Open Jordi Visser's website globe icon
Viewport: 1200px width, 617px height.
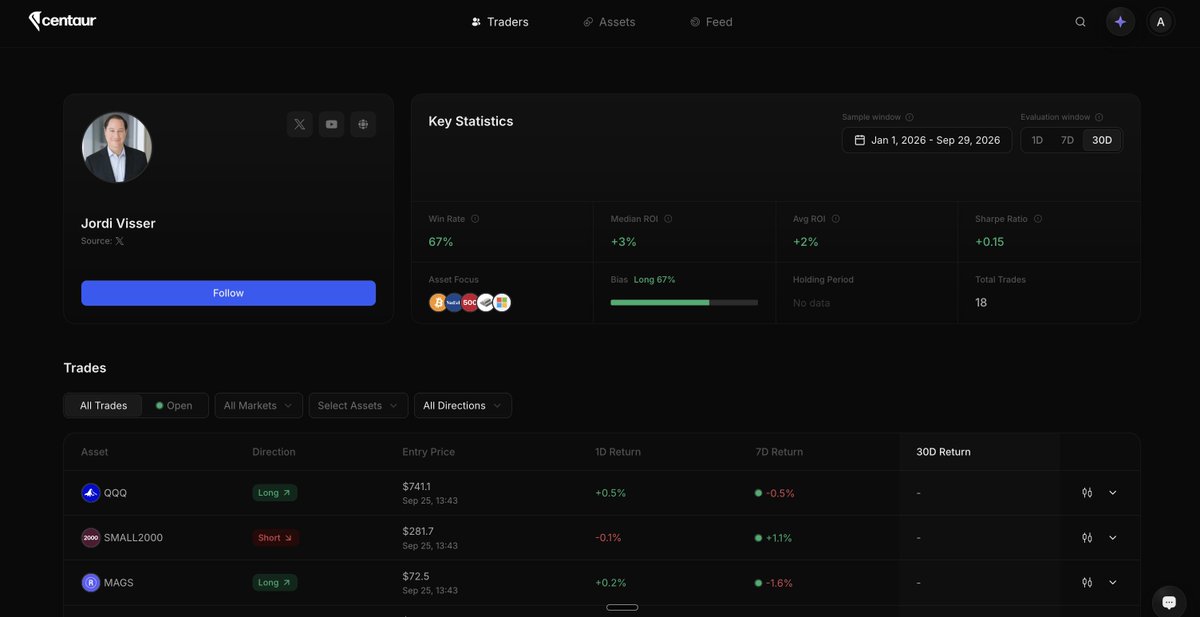pos(363,124)
